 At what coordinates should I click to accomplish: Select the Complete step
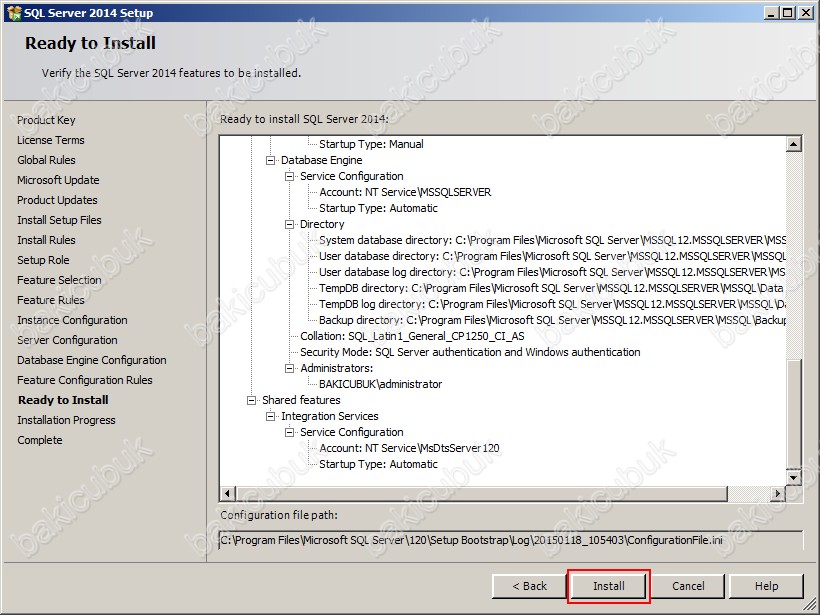pyautogui.click(x=40, y=440)
